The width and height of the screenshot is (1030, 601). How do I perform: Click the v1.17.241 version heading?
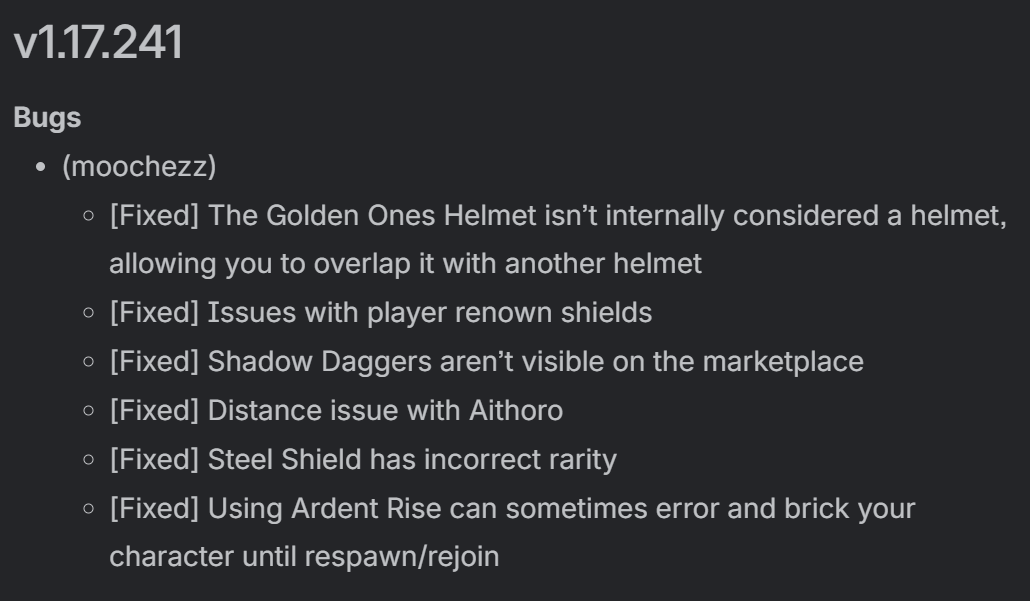(x=97, y=43)
